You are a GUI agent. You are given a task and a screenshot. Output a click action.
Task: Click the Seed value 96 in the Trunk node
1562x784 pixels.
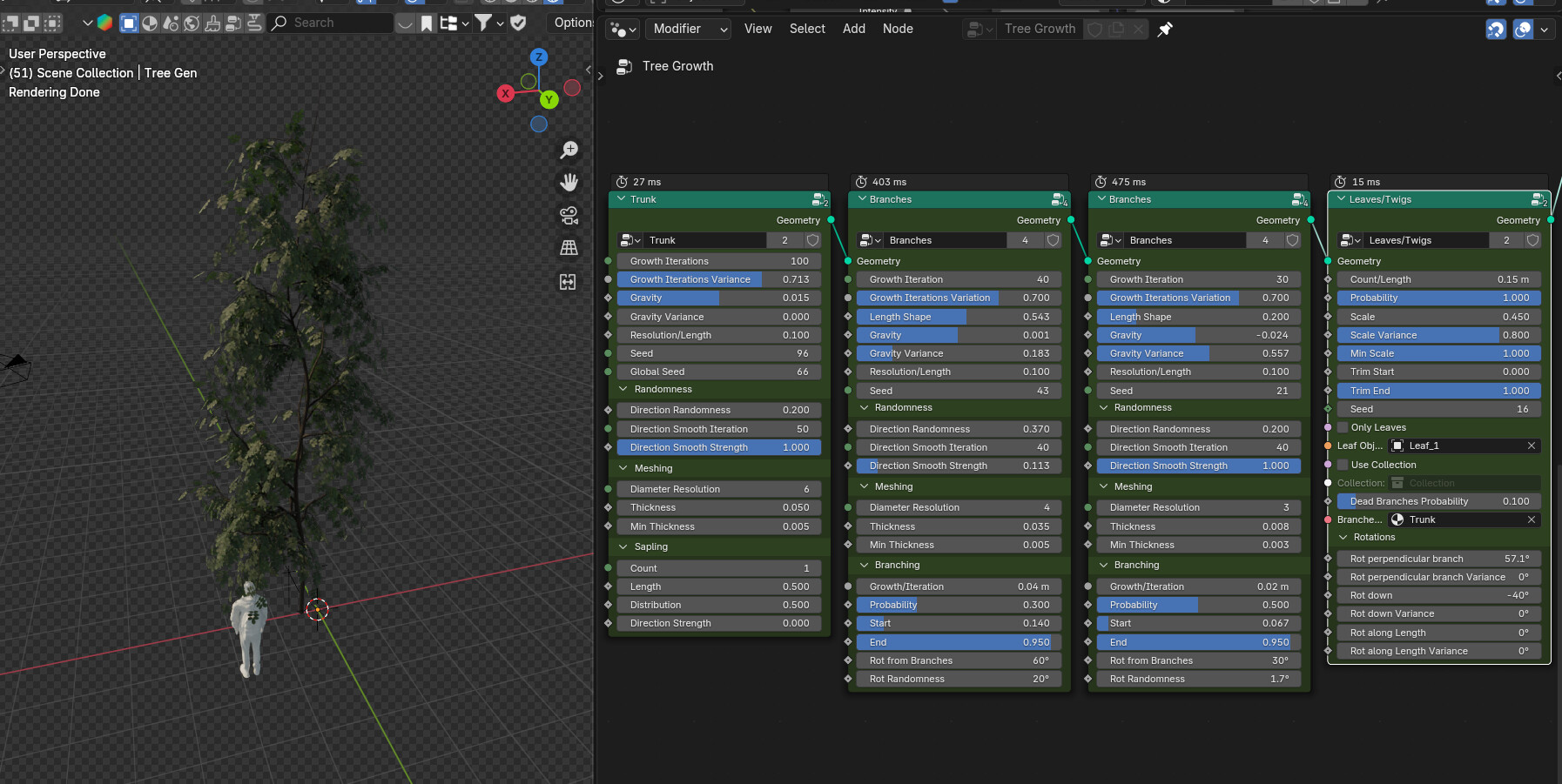point(719,353)
